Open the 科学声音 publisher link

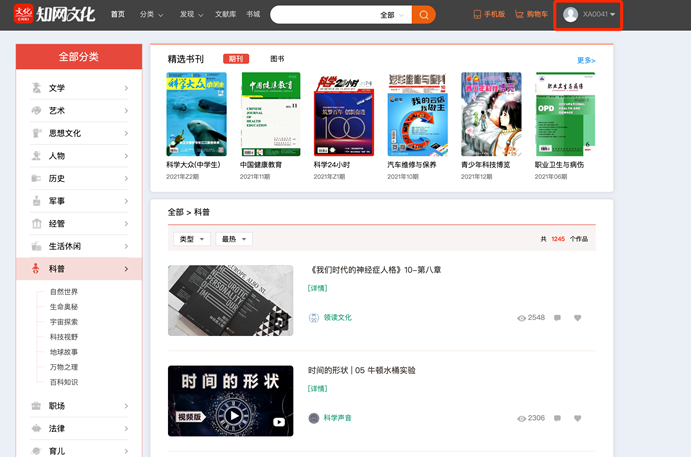pos(338,418)
